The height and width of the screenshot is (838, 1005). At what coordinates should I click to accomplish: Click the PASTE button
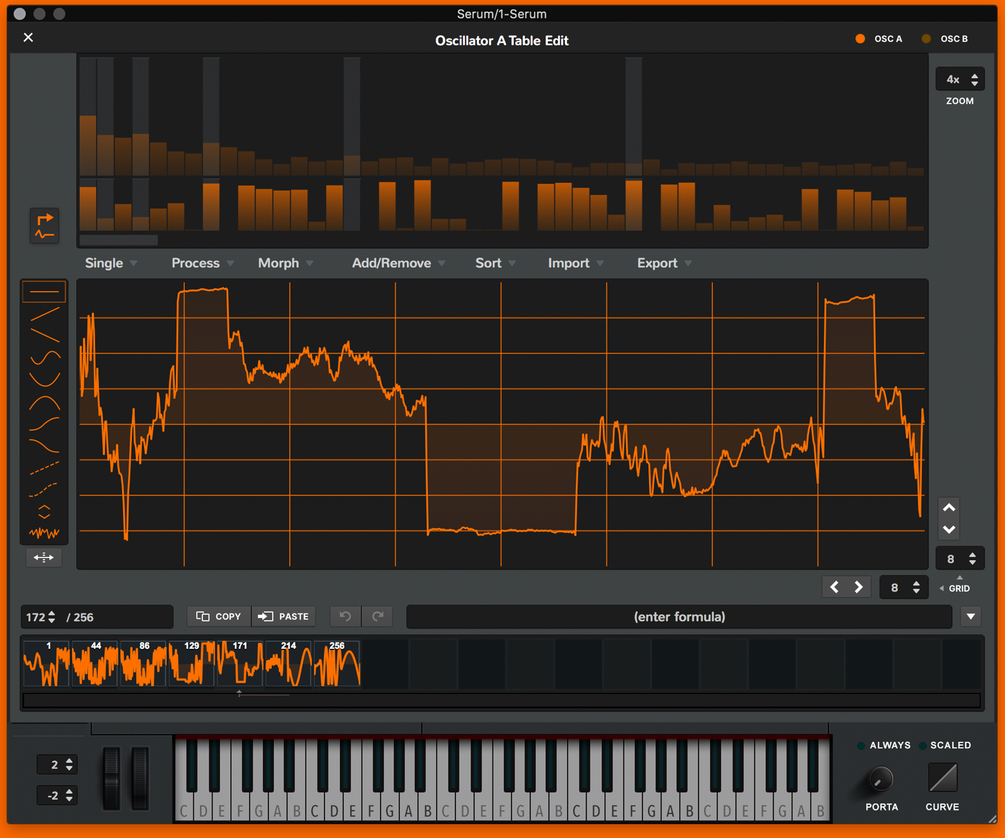(283, 616)
